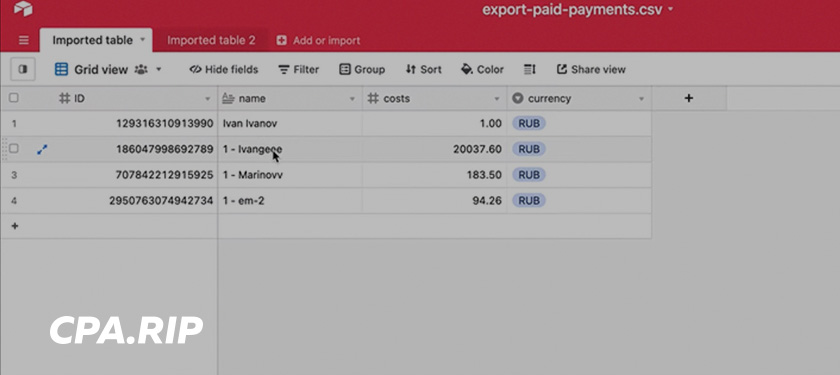Click the Grid view icon

[x=62, y=69]
